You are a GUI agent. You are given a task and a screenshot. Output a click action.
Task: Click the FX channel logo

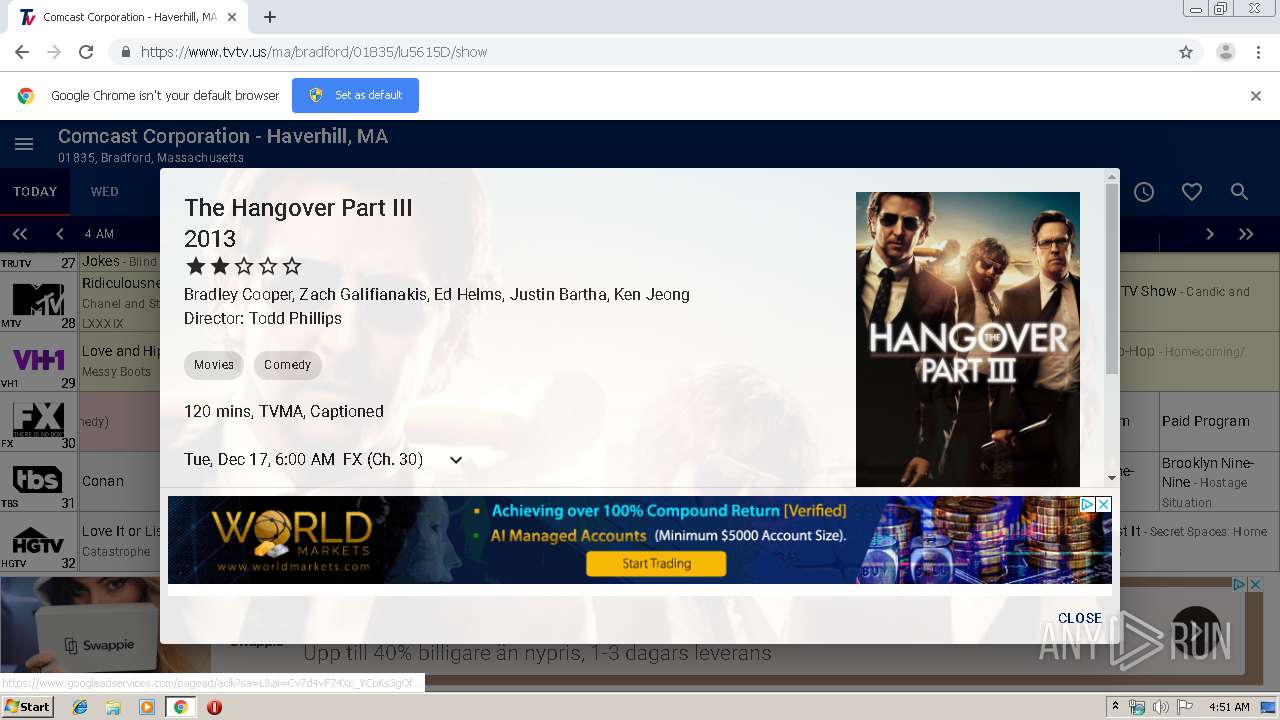click(38, 419)
